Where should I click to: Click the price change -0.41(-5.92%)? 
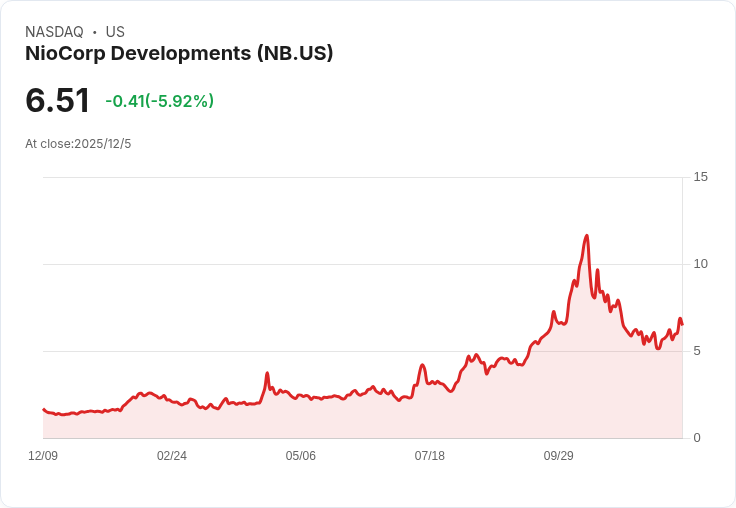click(160, 101)
